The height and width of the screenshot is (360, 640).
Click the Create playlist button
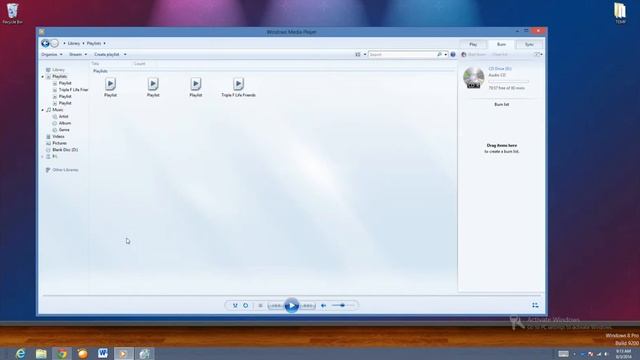[107, 54]
